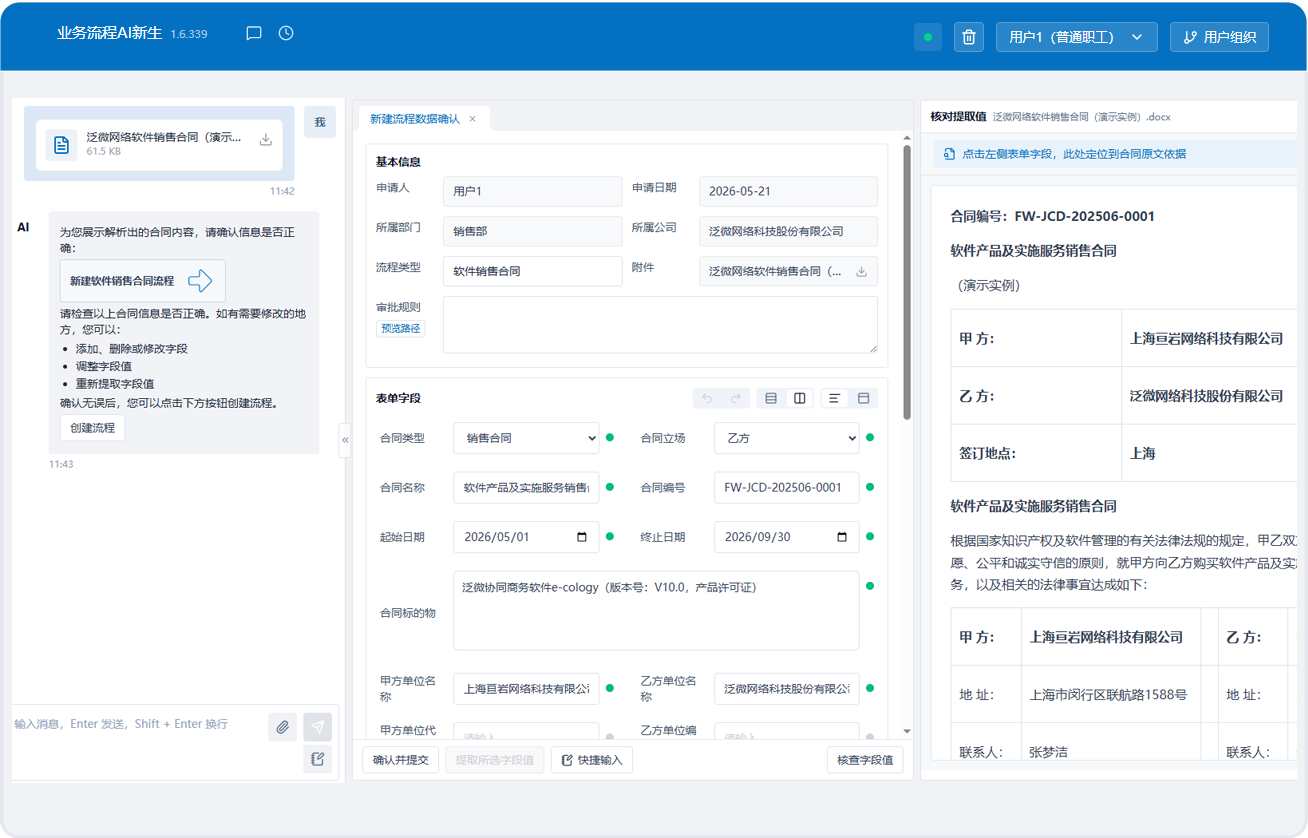The width and height of the screenshot is (1308, 838).
Task: Click the green dot beside 起始日期
Action: click(x=609, y=537)
